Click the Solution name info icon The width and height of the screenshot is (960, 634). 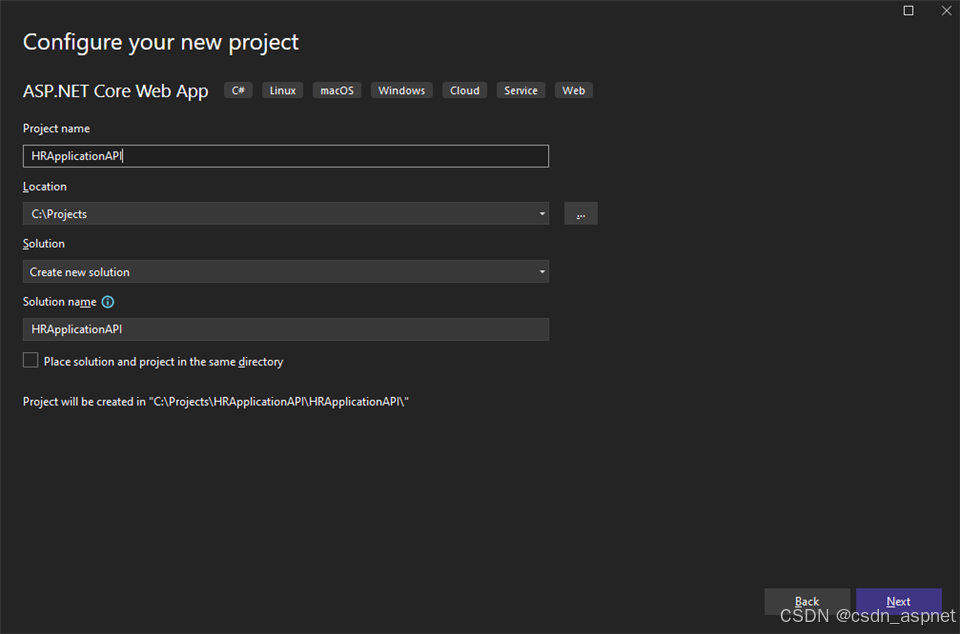pyautogui.click(x=108, y=302)
